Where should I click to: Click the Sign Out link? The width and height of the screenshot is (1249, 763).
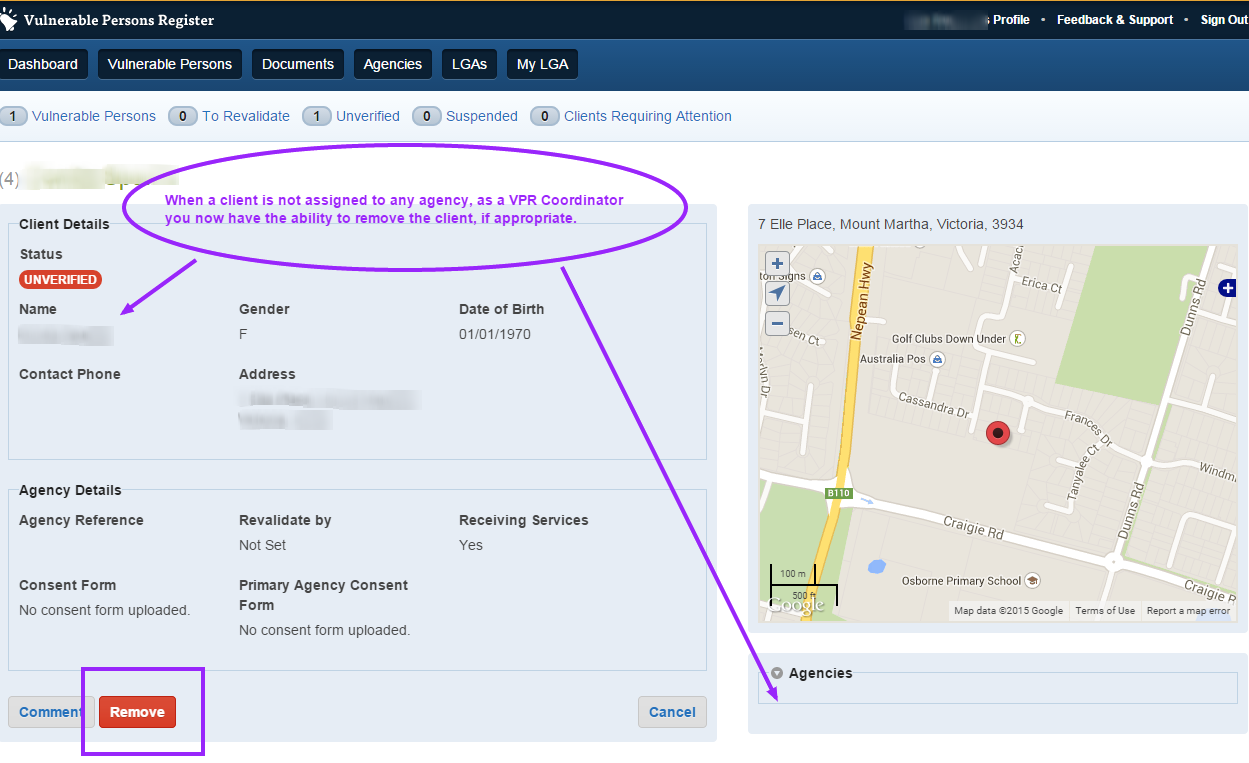coord(1224,20)
